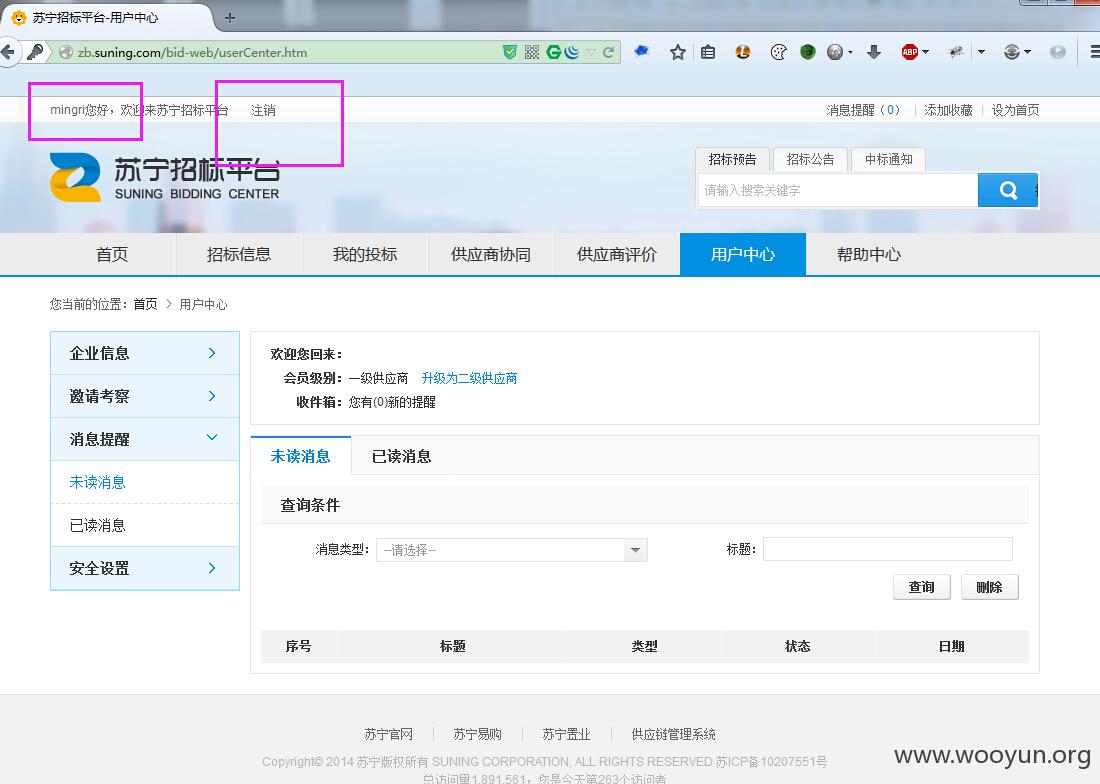The width and height of the screenshot is (1100, 784).
Task: Click the 删除 button
Action: (989, 587)
